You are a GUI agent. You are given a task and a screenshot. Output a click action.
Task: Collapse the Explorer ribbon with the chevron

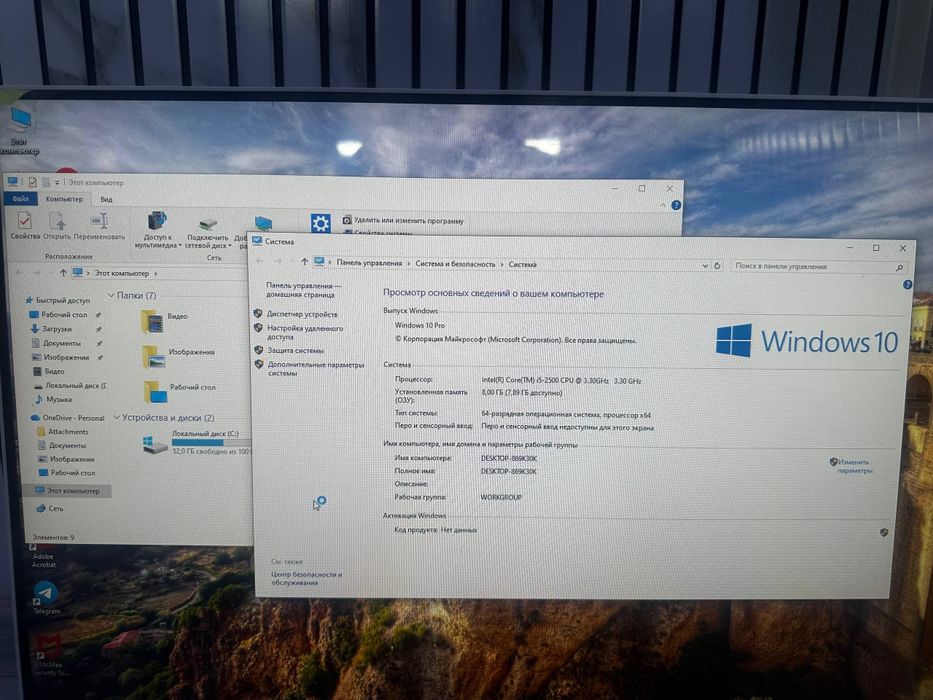(663, 205)
